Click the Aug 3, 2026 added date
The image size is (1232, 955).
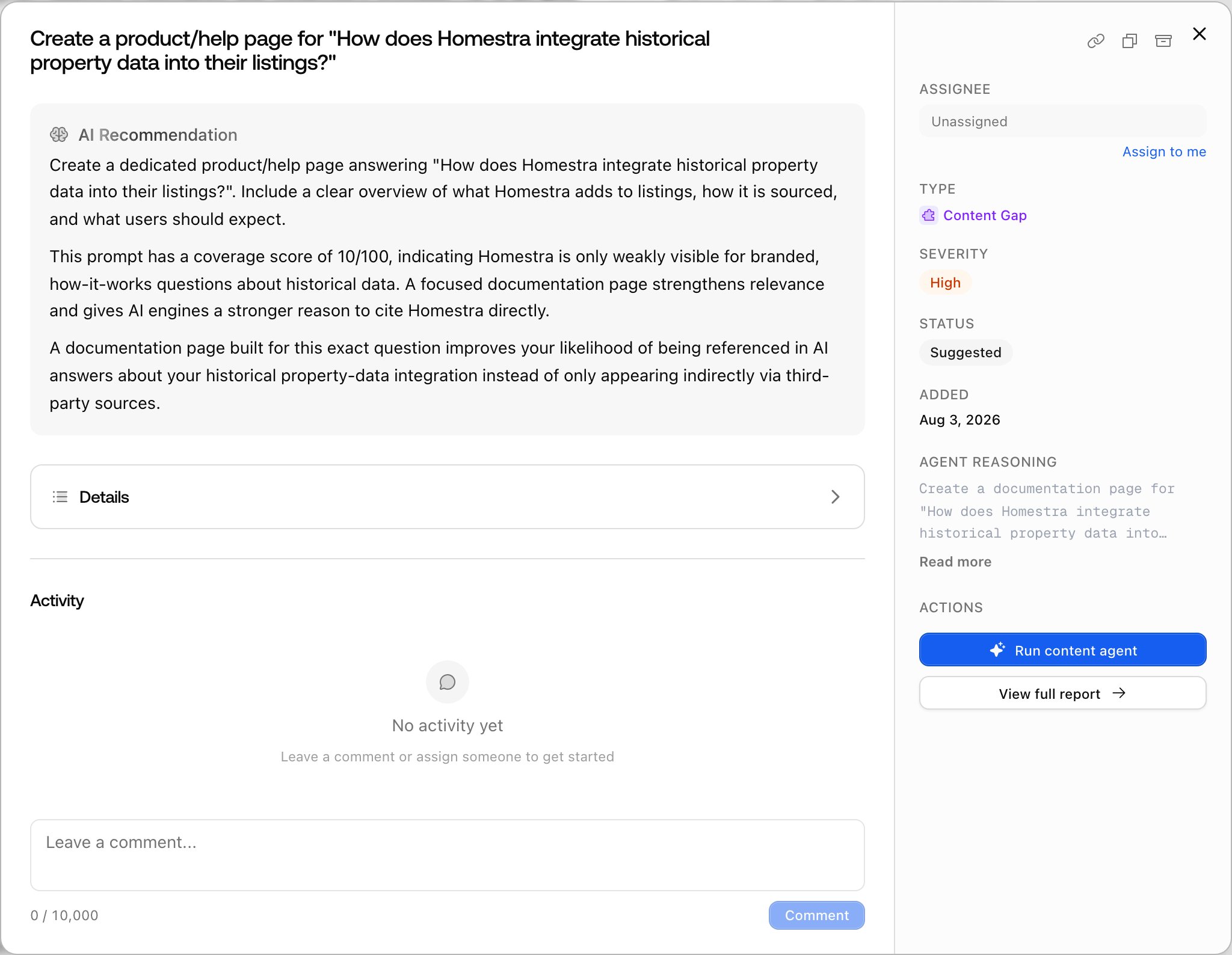(959, 420)
